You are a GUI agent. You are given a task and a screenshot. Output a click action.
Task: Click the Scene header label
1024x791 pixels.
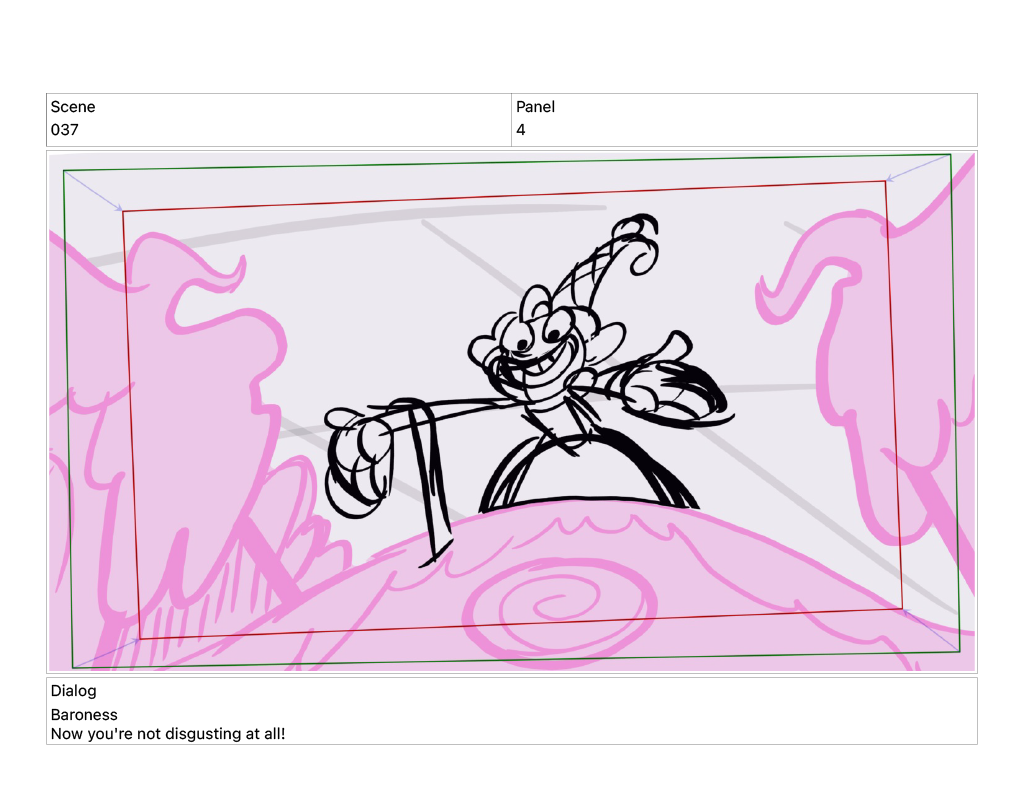73,107
